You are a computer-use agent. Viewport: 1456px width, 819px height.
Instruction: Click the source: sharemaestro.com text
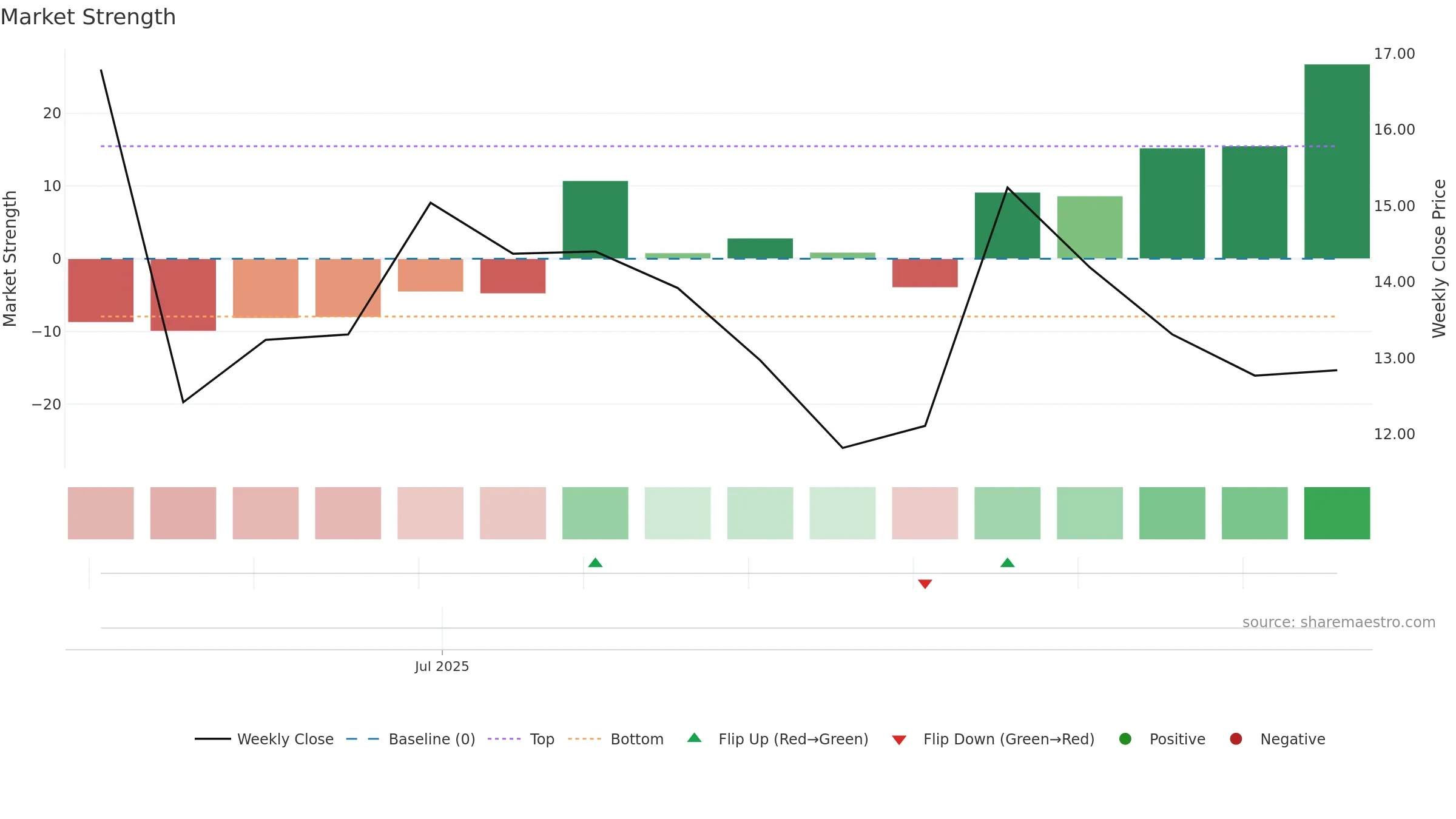tap(1339, 622)
